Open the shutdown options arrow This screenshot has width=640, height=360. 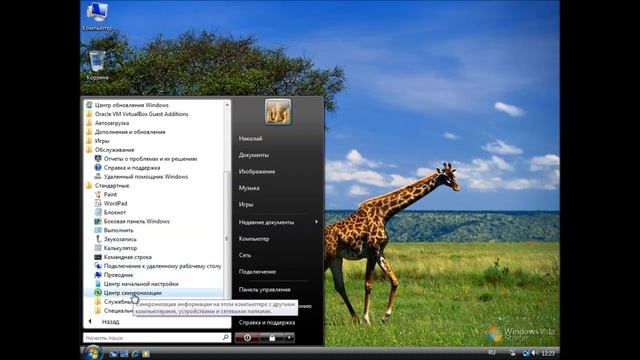coord(289,338)
